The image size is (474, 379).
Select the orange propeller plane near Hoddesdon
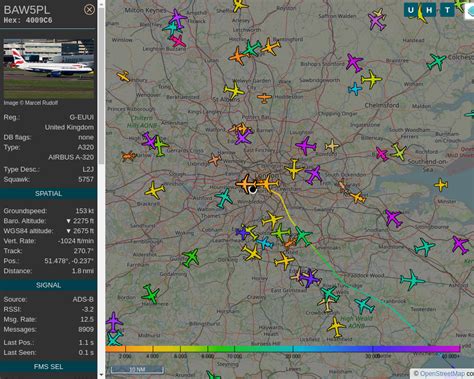(264, 98)
